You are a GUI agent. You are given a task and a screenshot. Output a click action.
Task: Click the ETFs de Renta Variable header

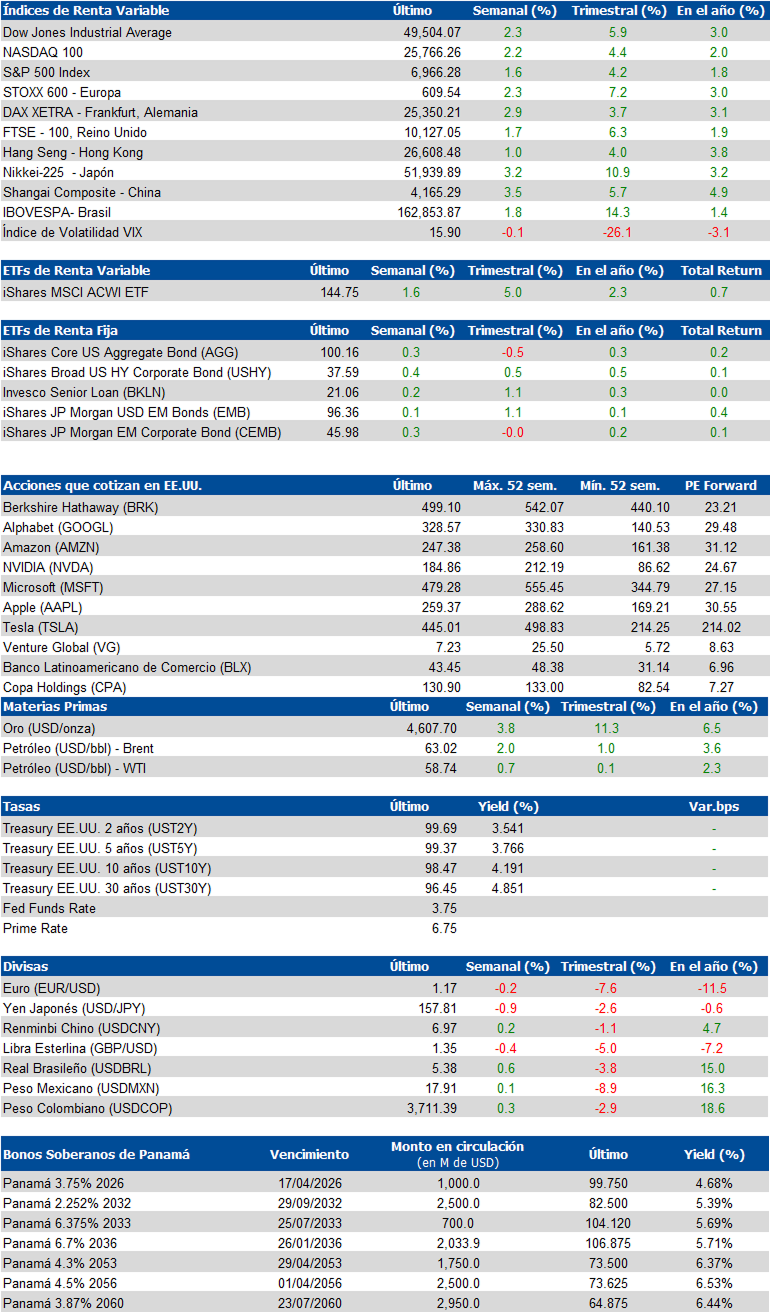77,270
